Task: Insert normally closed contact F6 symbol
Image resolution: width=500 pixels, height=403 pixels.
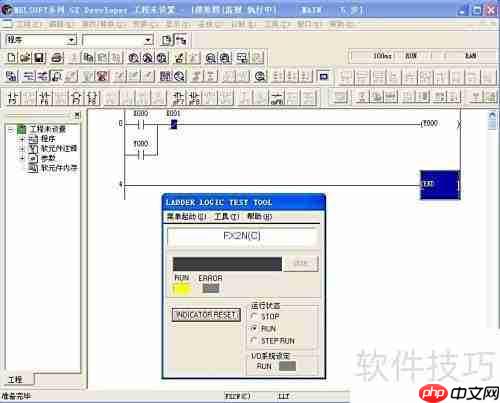Action: point(44,98)
